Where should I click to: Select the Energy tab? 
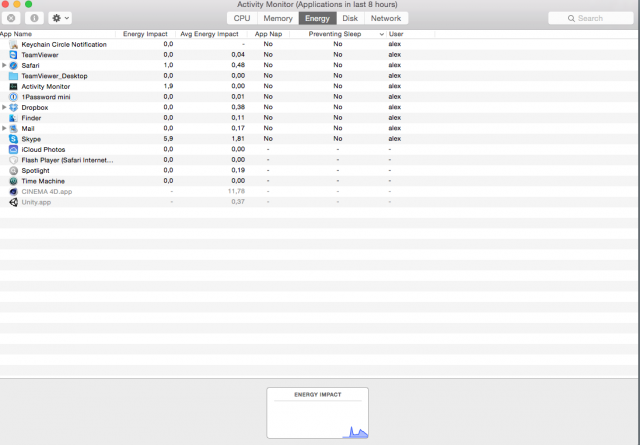317,18
